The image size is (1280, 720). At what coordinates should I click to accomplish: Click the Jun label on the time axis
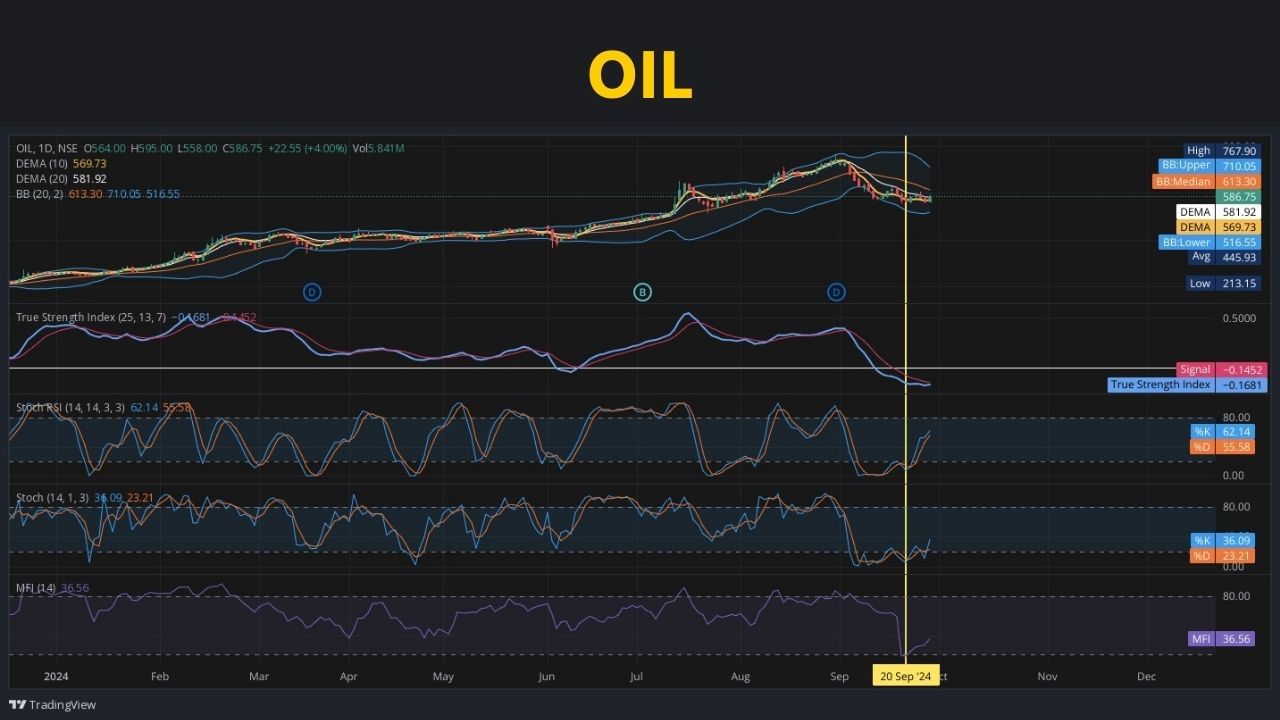pos(546,677)
